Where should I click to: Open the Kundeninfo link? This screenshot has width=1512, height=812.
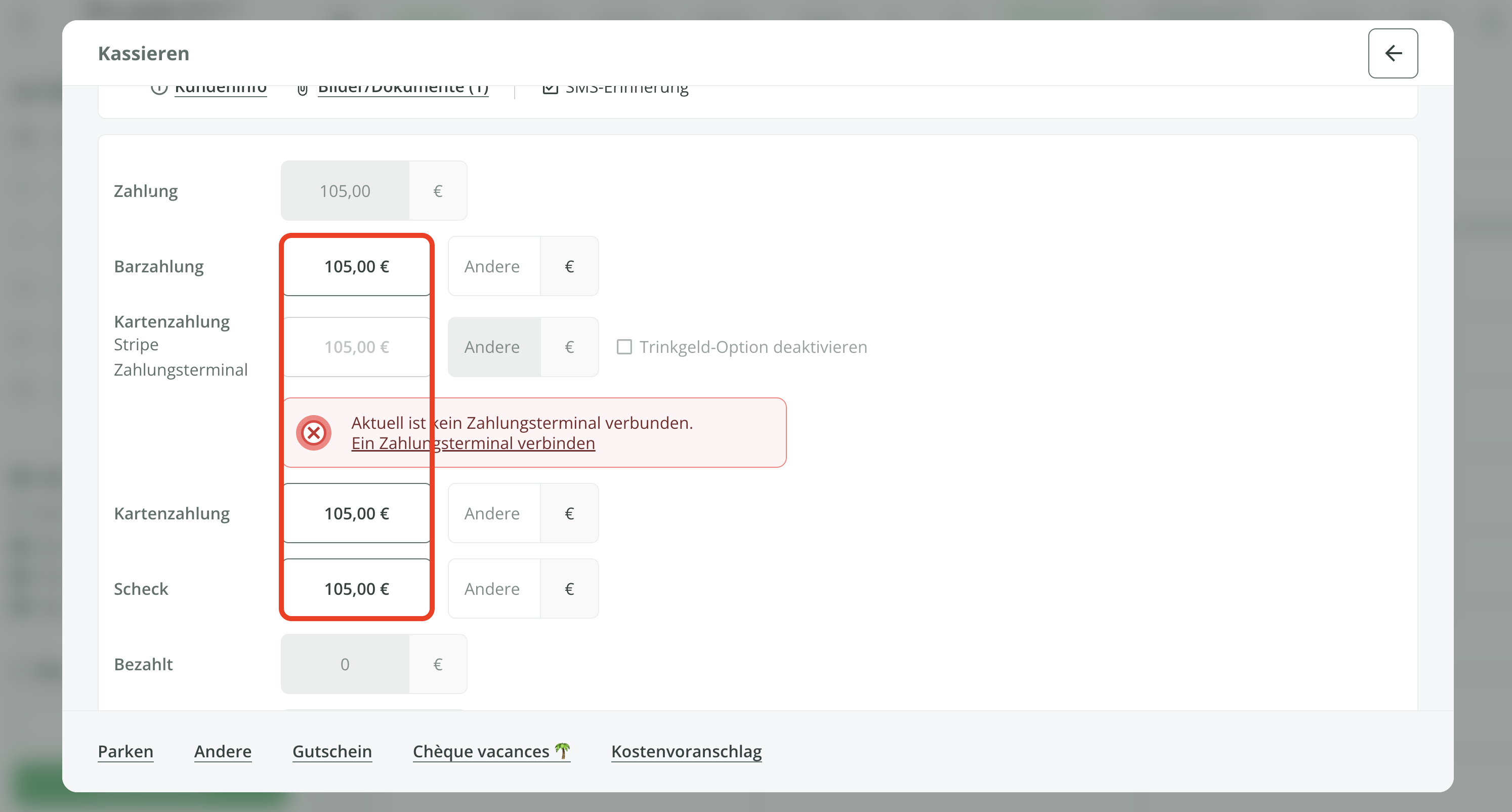pos(221,89)
